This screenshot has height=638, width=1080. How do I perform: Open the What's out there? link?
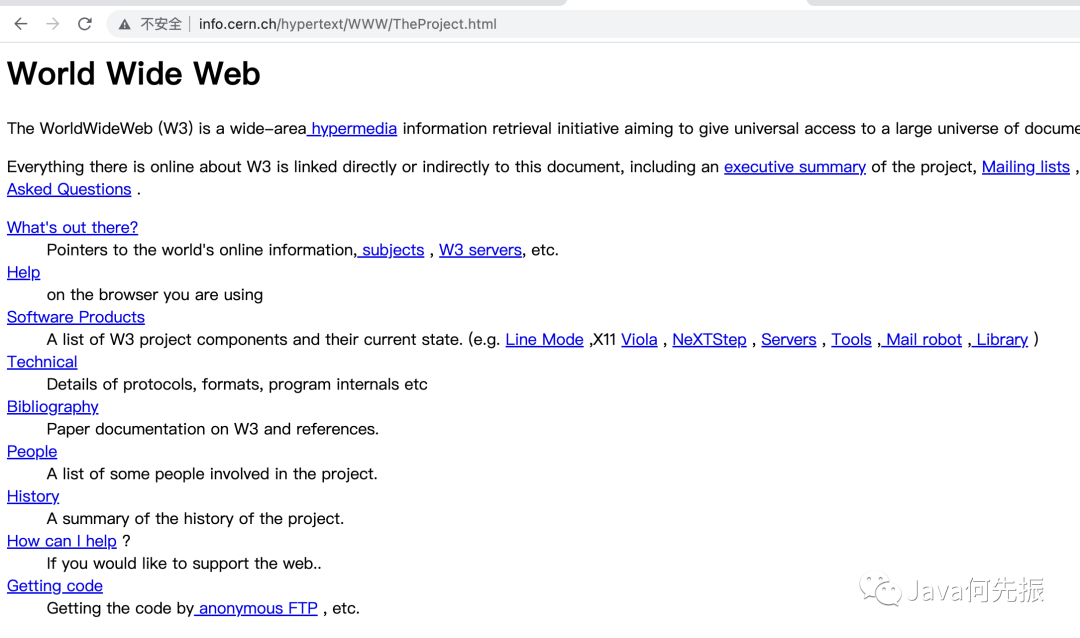click(x=72, y=227)
